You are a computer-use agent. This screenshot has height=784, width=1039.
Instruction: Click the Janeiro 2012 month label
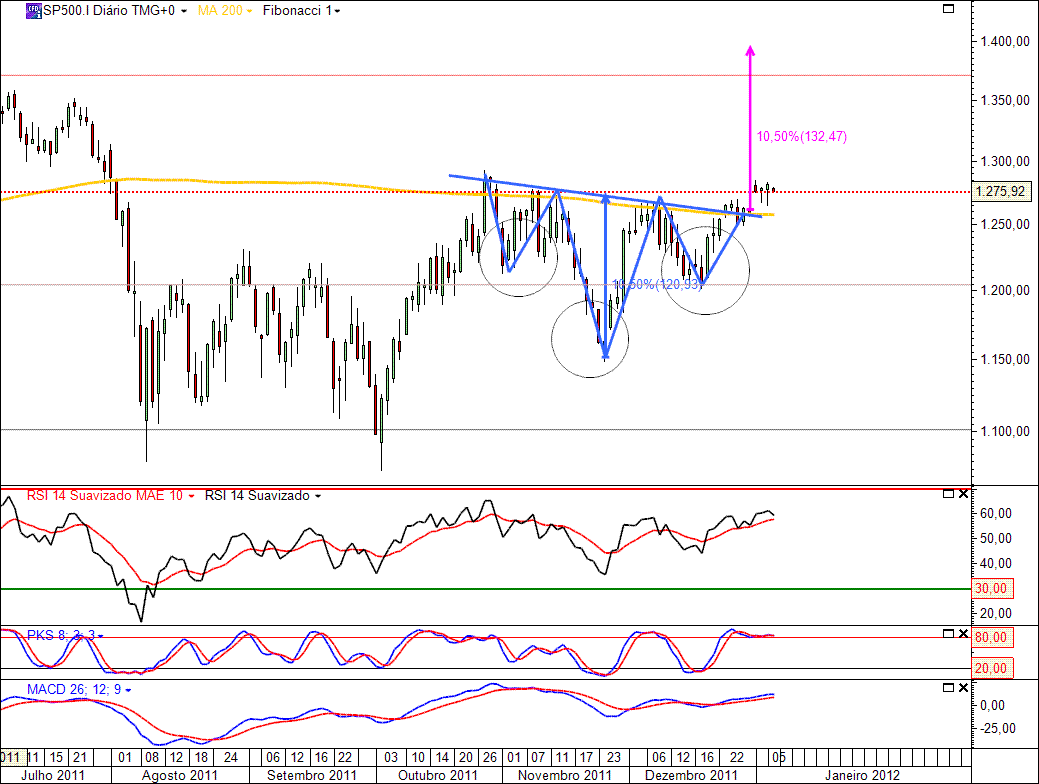click(x=862, y=775)
